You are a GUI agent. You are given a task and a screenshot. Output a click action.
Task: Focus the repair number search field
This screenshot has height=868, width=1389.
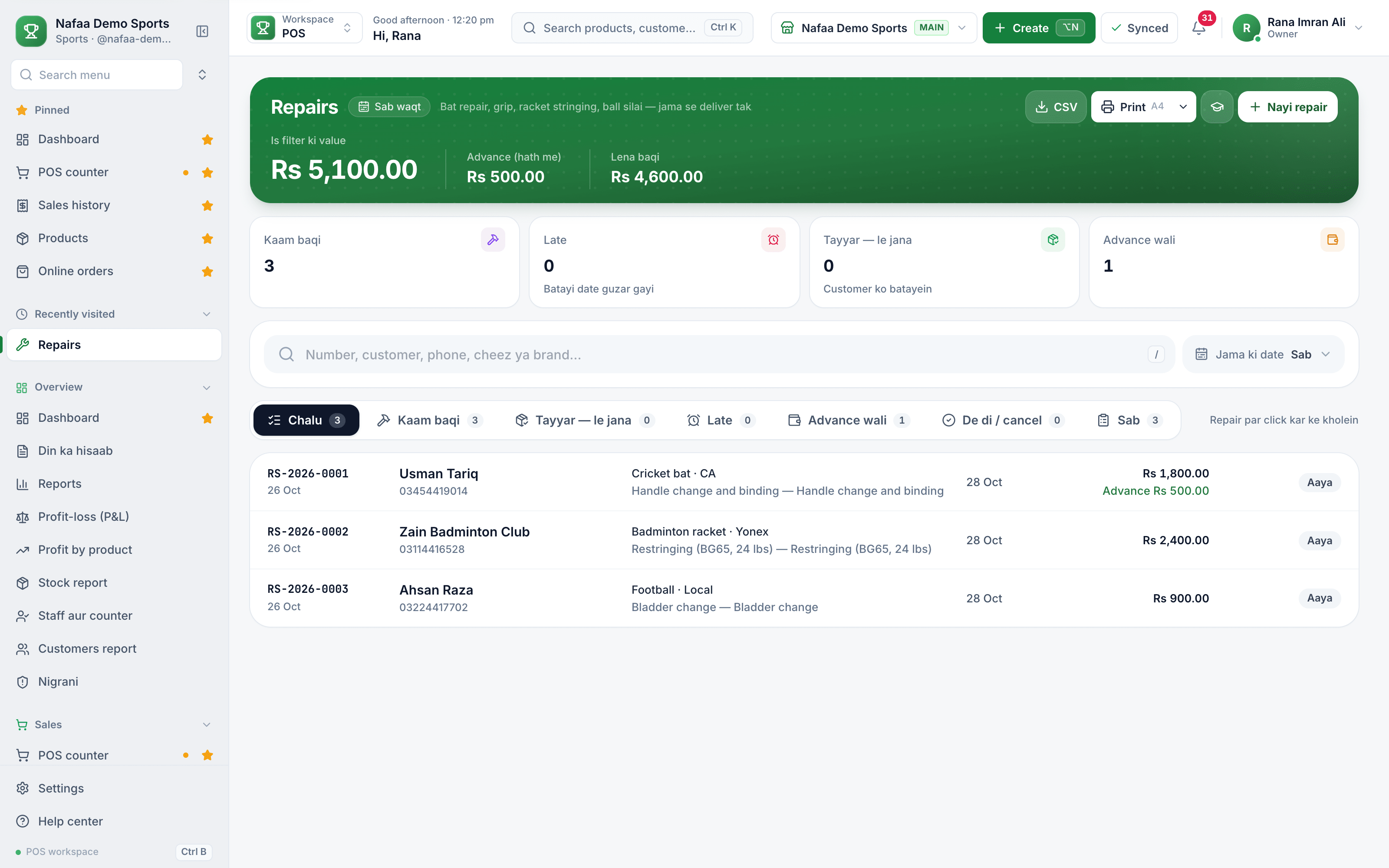tap(719, 354)
